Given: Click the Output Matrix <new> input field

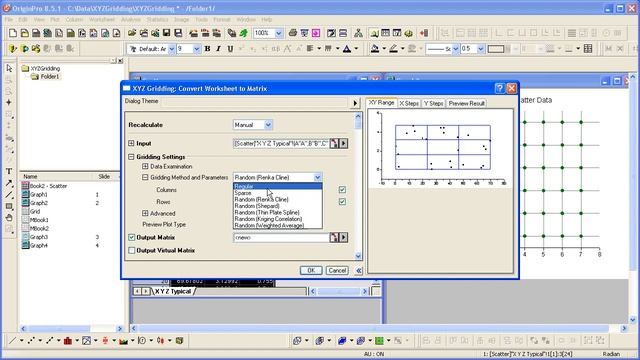Looking at the screenshot, I should pos(281,237).
